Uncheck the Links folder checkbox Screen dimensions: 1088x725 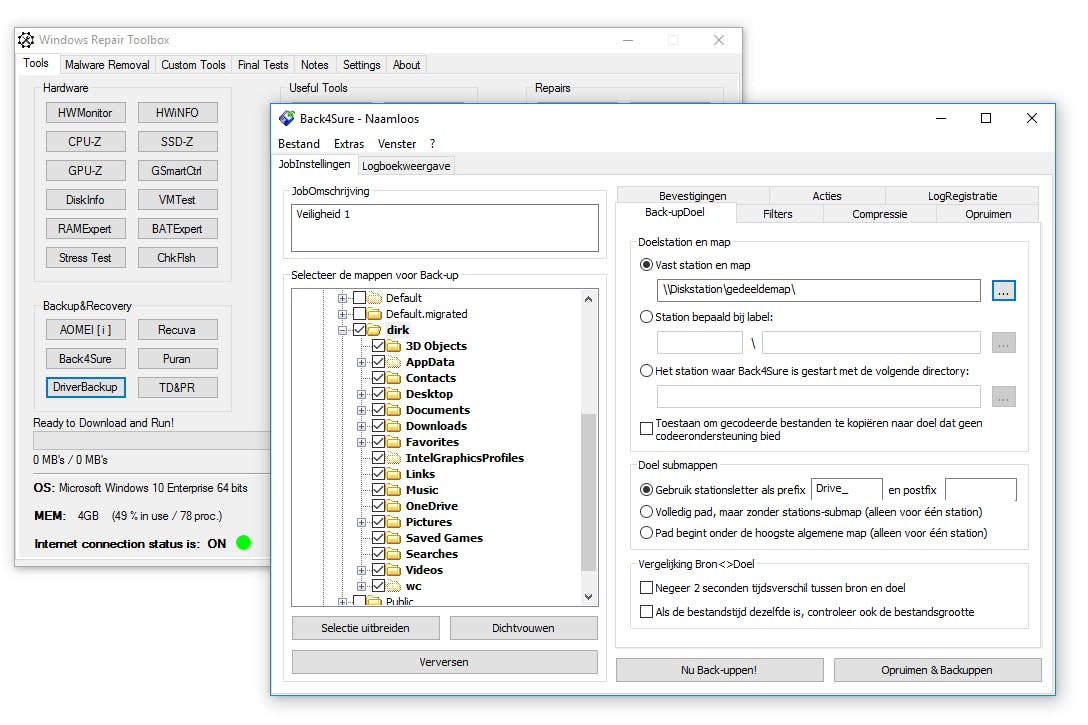pyautogui.click(x=378, y=474)
